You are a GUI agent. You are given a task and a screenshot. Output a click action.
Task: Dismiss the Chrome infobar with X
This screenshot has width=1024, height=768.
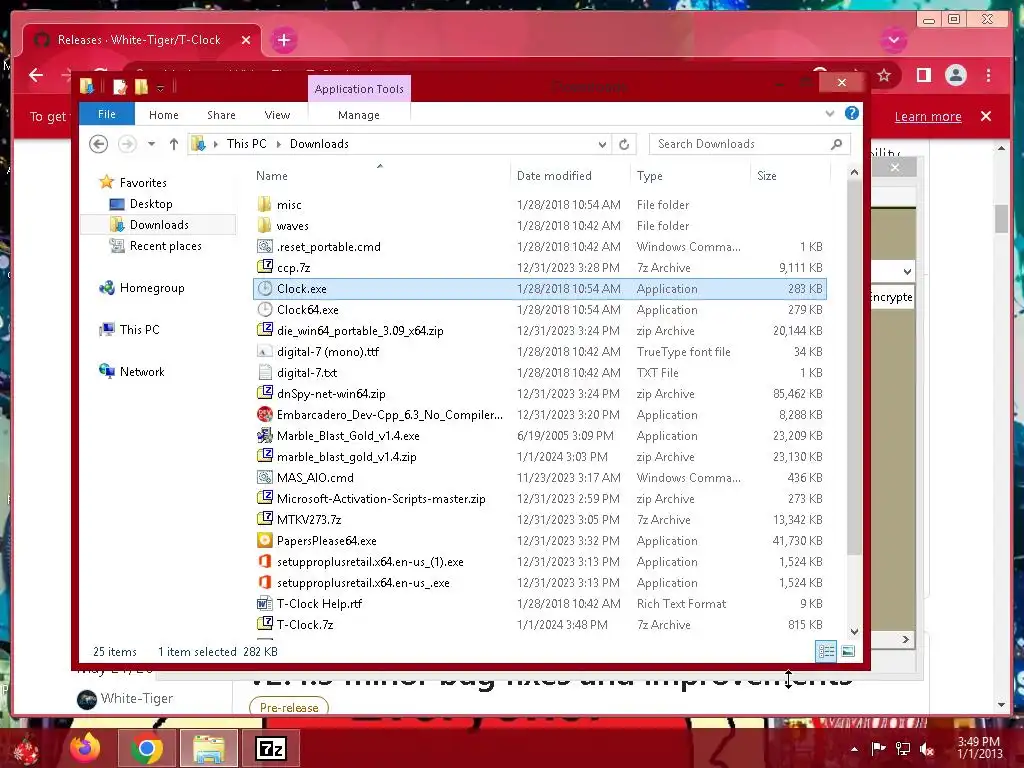point(986,116)
